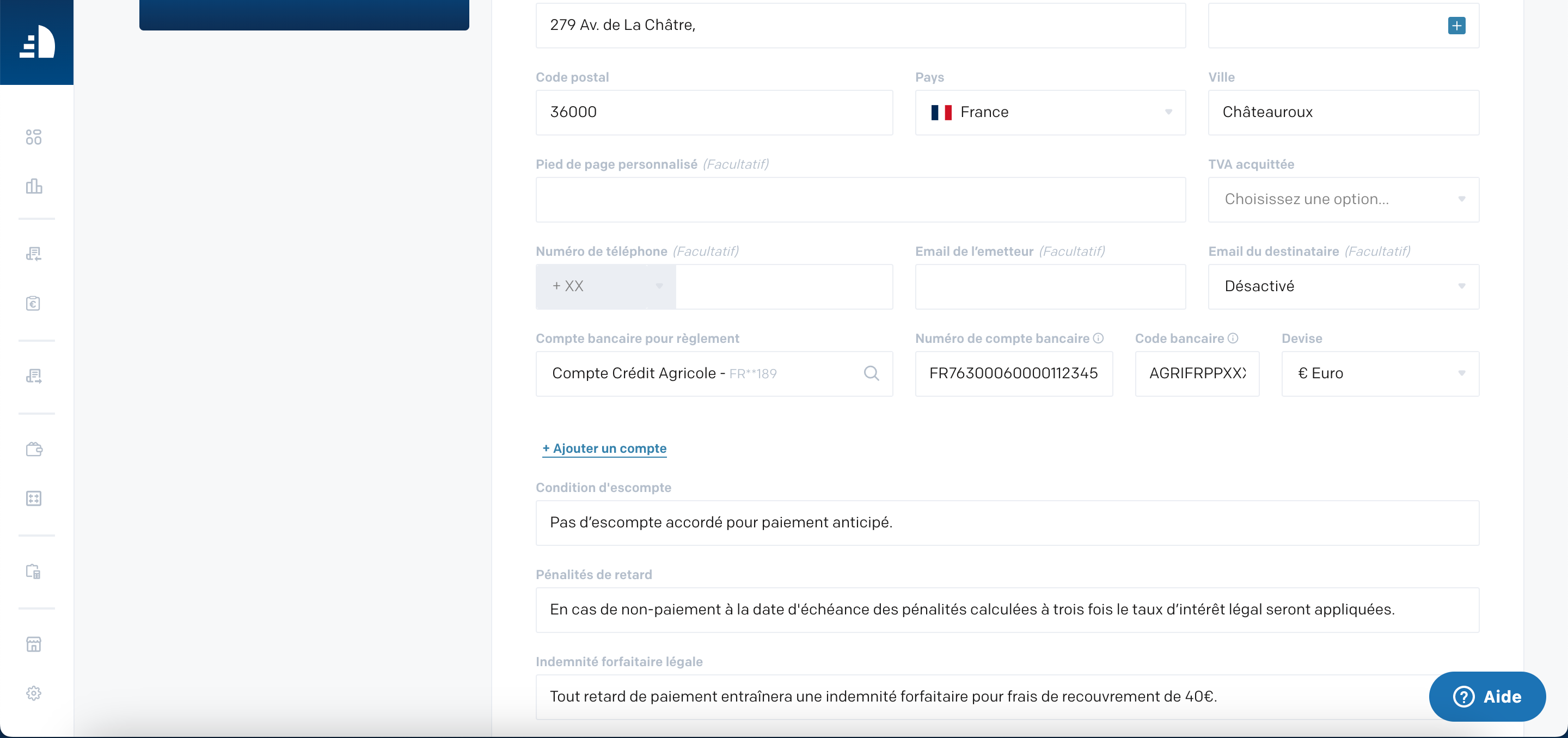Click the Pied de page personnalisé field
1568x738 pixels.
click(861, 200)
